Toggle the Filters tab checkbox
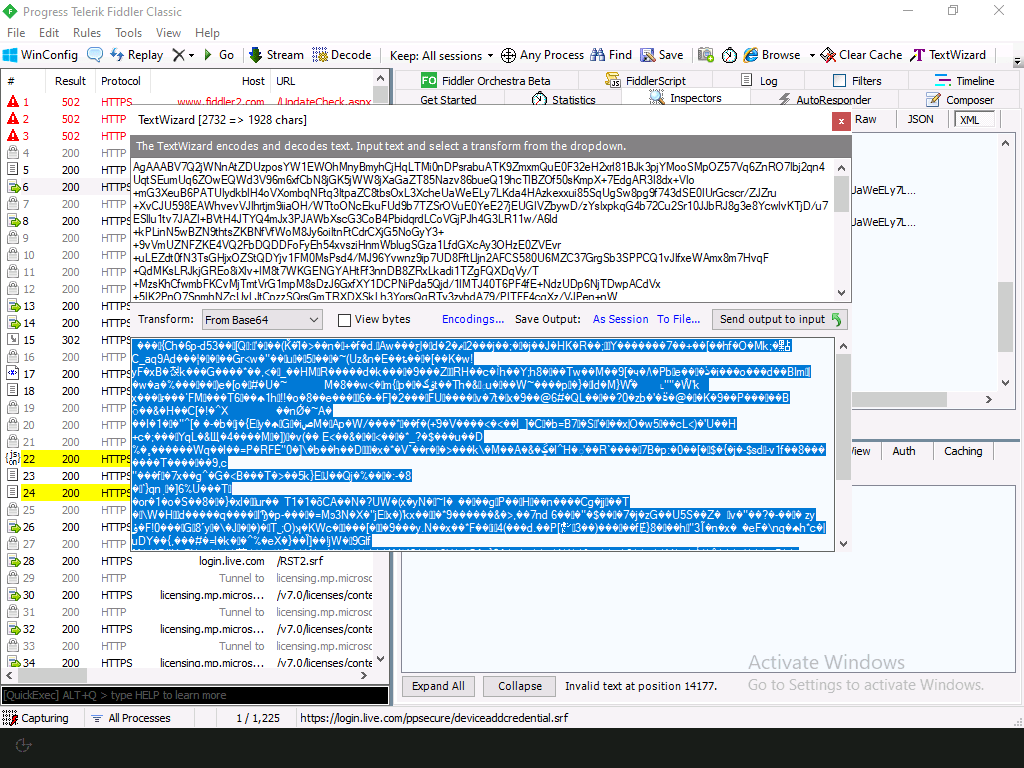This screenshot has width=1024, height=768. point(839,81)
